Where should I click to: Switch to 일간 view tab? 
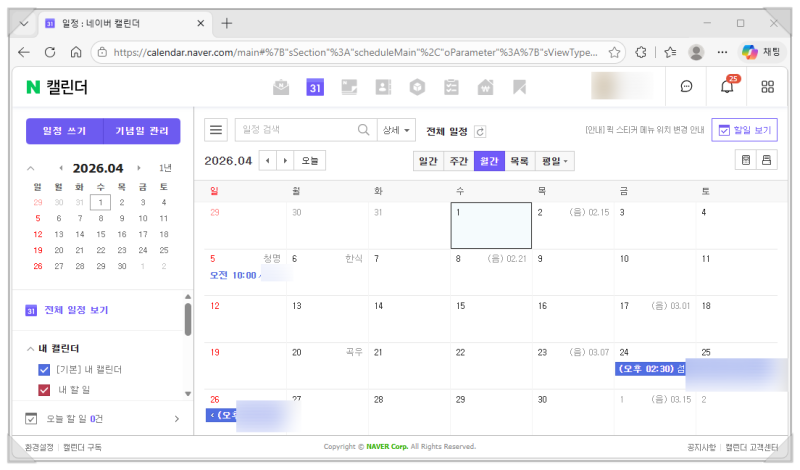[x=428, y=161]
